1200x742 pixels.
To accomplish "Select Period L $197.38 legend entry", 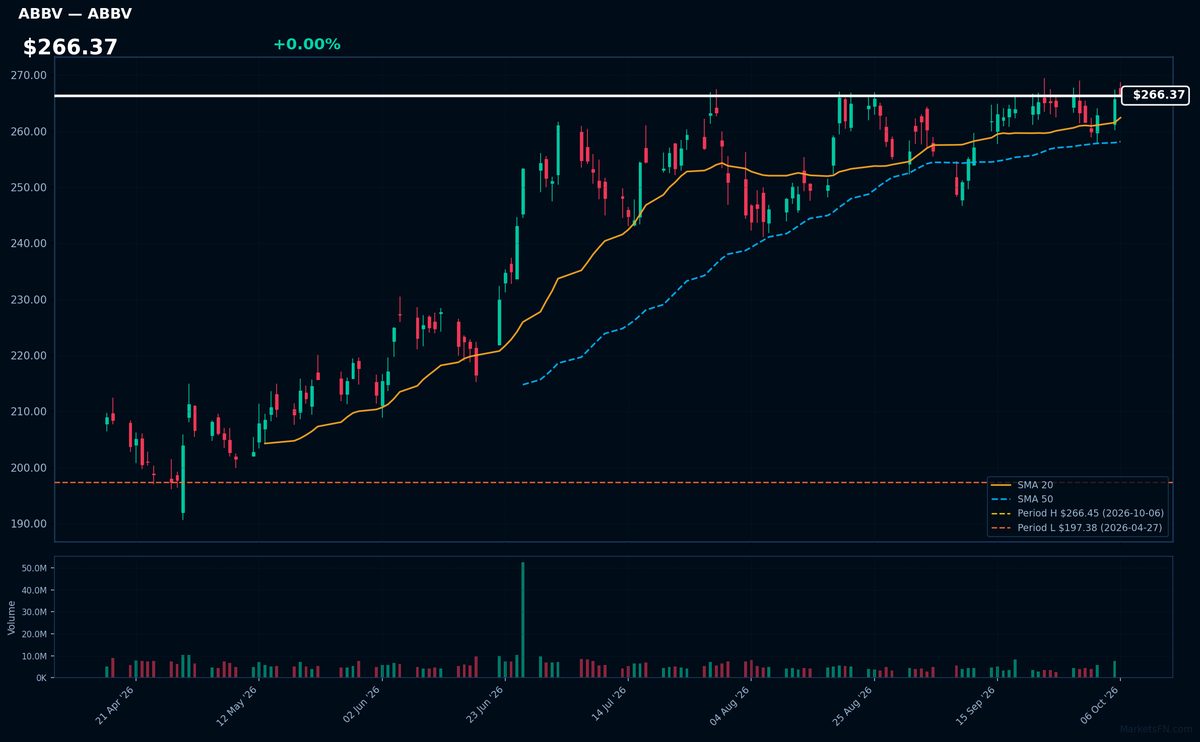I will coord(1076,527).
